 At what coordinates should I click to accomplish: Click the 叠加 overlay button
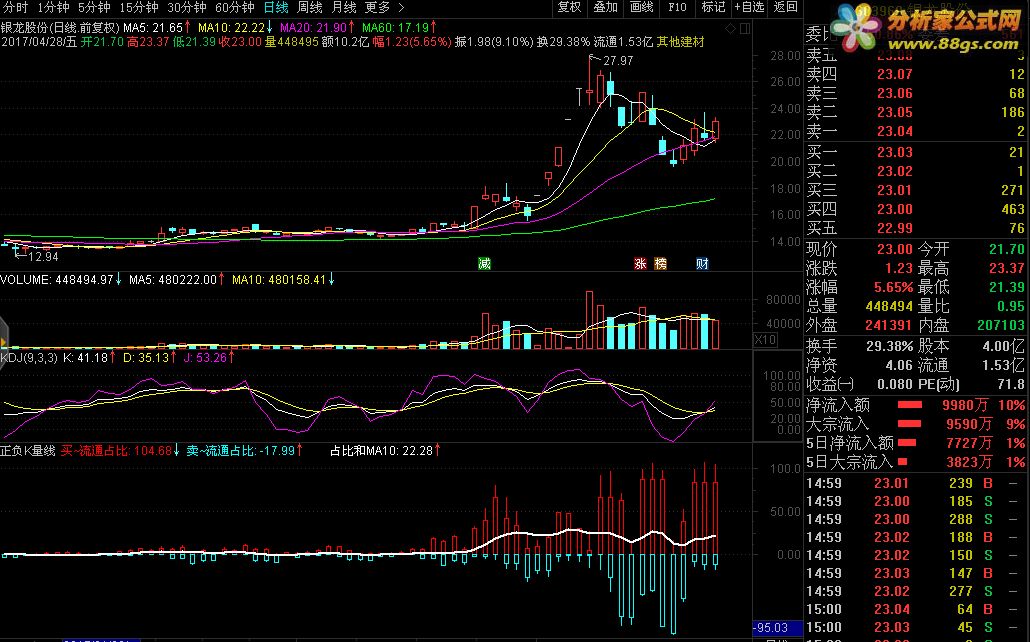(605, 7)
